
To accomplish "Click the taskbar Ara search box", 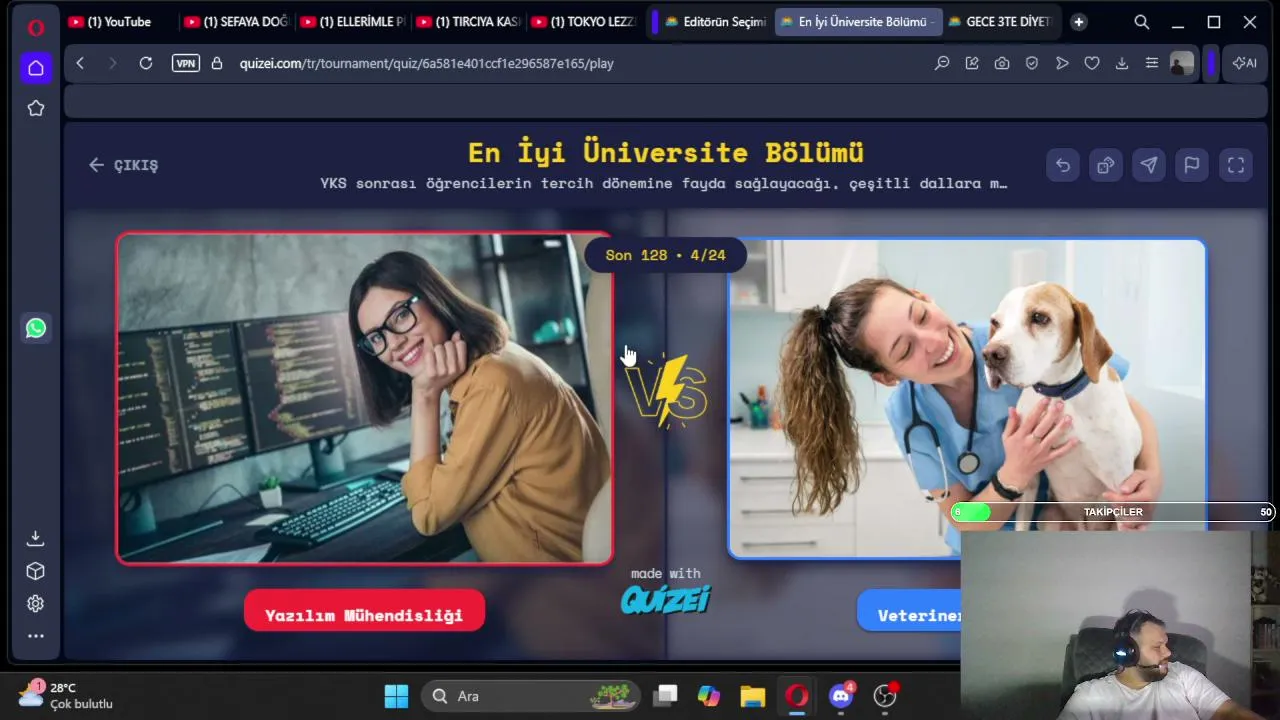I will pyautogui.click(x=530, y=696).
